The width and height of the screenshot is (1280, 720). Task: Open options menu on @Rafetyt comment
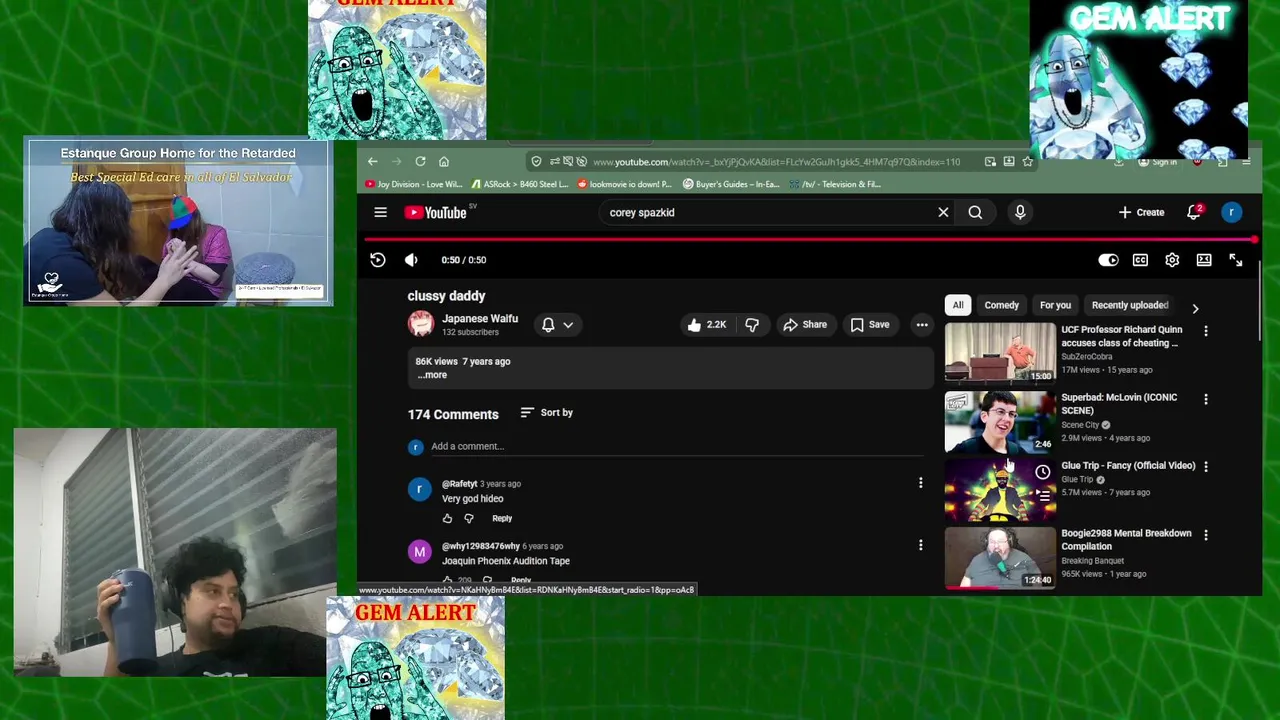point(920,484)
